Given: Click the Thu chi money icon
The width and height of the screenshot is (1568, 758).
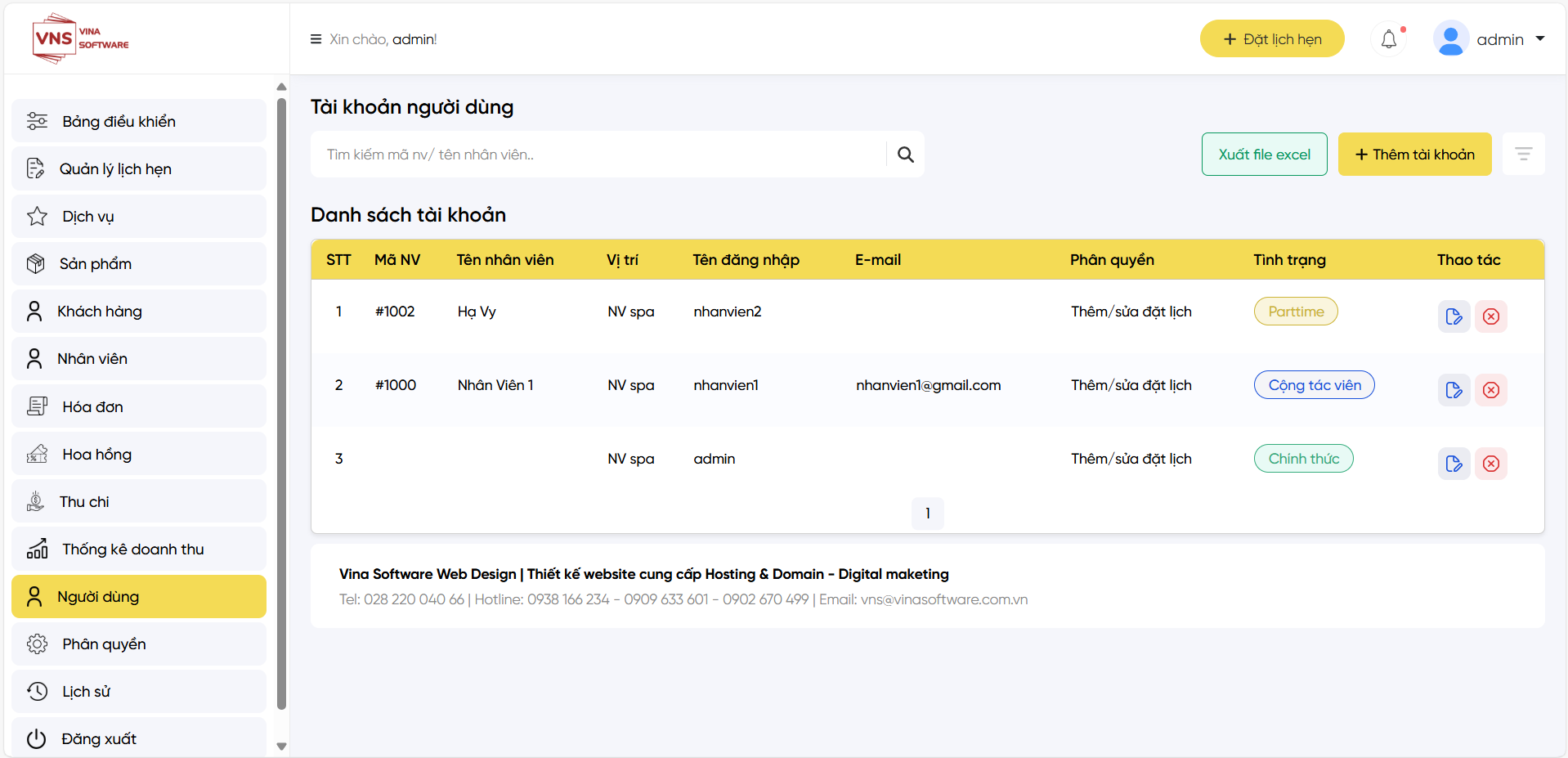Looking at the screenshot, I should tap(35, 501).
